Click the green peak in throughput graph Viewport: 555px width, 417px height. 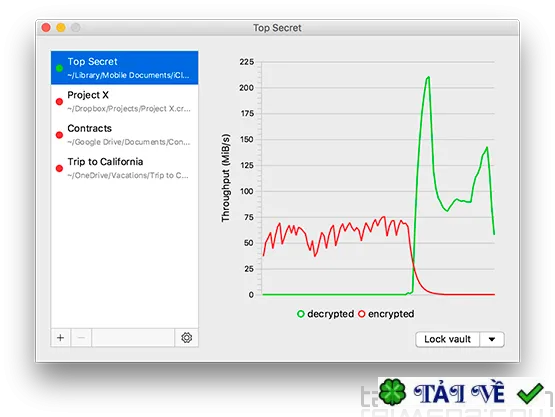point(428,77)
